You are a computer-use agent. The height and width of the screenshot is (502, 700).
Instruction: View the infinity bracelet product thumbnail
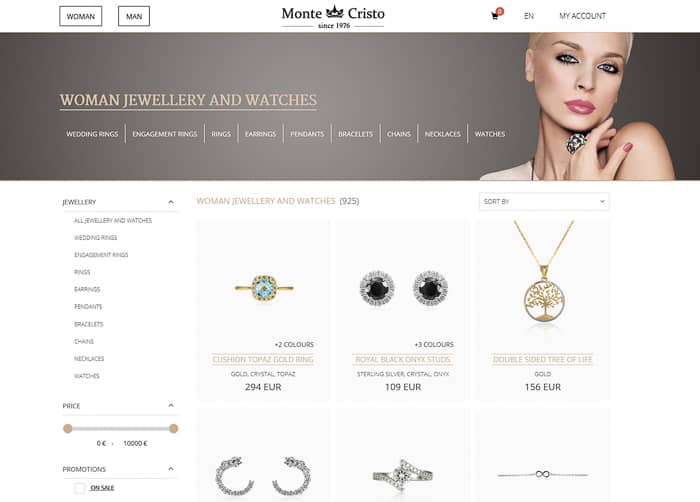coord(542,474)
